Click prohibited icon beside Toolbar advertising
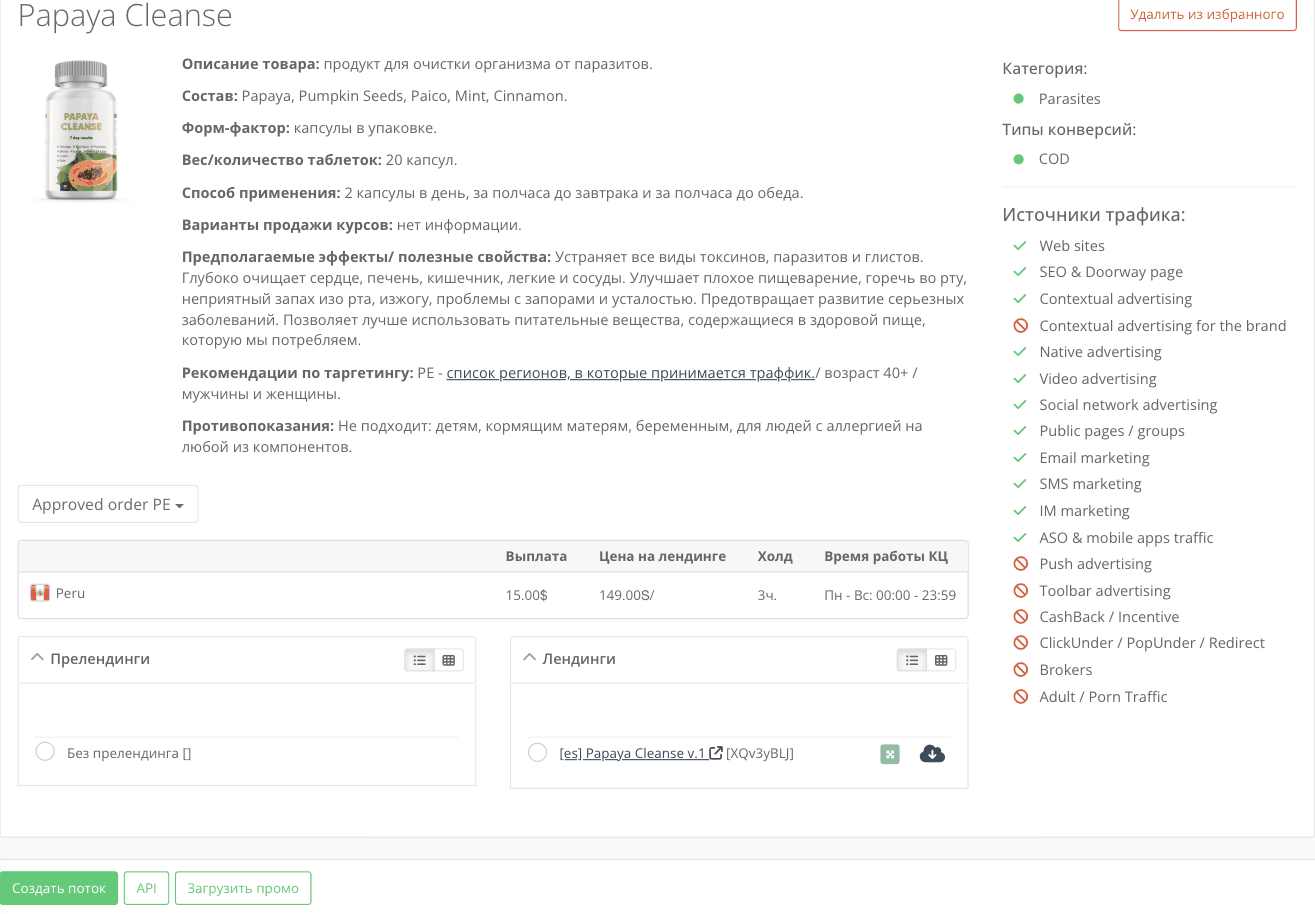1315x914 pixels. (x=1021, y=591)
